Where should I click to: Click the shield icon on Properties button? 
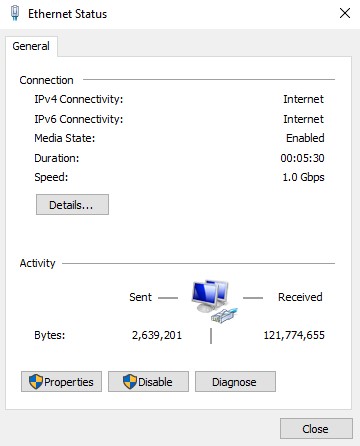[x=36, y=382]
